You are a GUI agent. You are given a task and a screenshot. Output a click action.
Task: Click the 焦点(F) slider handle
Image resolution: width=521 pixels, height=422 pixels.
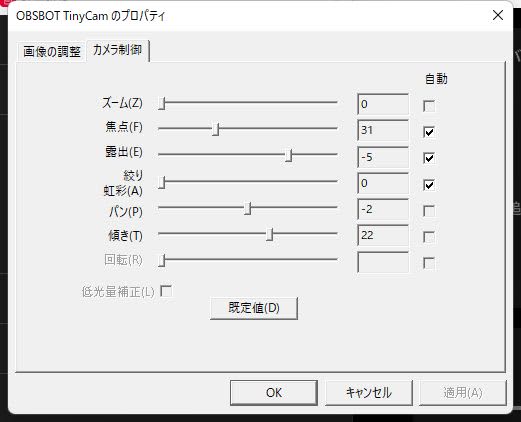click(x=216, y=129)
